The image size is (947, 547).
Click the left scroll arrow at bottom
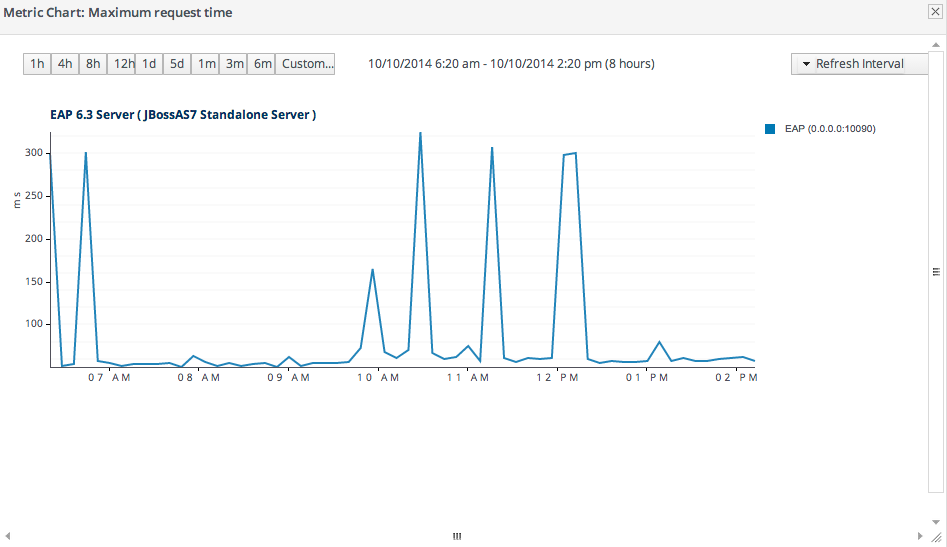9,536
